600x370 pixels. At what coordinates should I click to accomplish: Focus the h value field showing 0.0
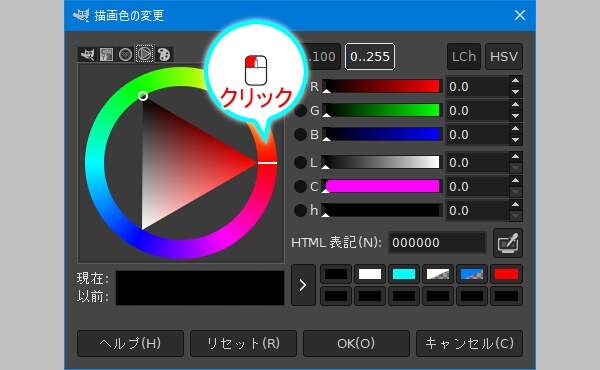pyautogui.click(x=478, y=210)
